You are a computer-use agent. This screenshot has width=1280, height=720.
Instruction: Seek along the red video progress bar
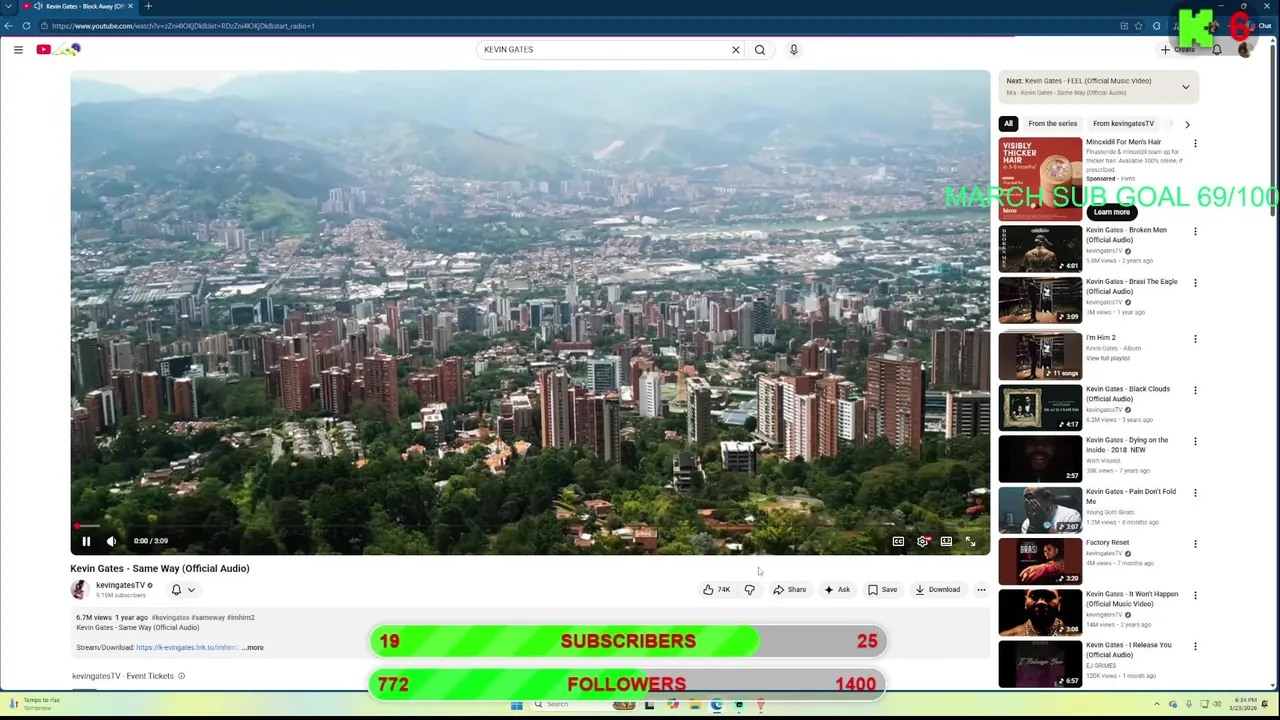(x=530, y=525)
